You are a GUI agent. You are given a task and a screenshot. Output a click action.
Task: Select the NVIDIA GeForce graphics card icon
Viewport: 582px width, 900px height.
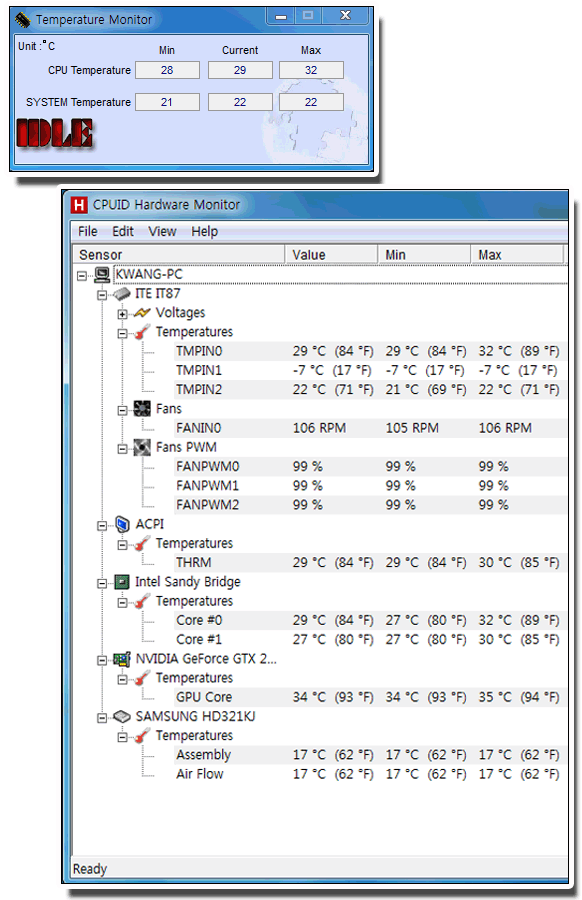coord(122,660)
